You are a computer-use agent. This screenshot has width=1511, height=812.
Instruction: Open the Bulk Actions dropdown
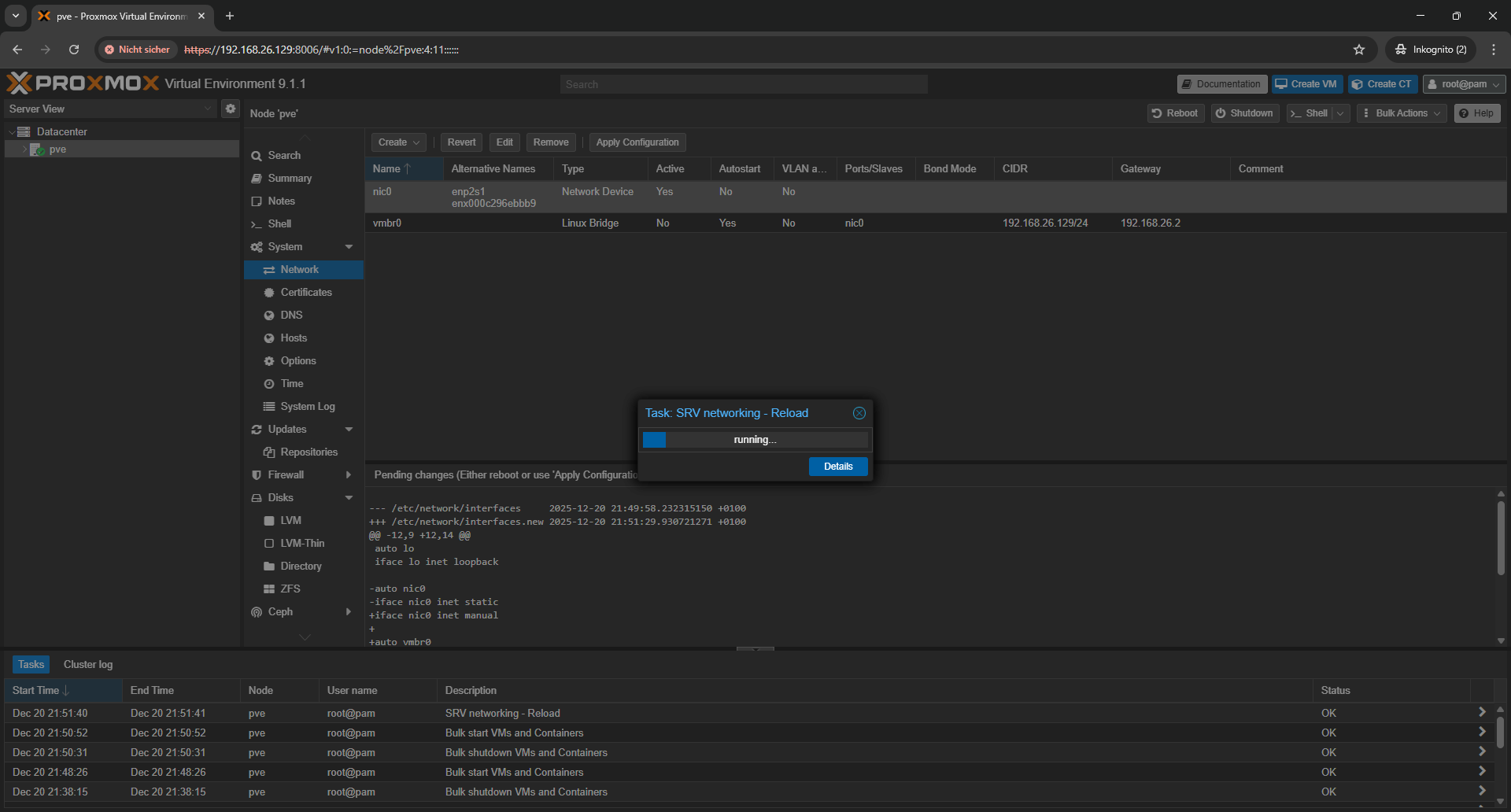pos(1401,113)
